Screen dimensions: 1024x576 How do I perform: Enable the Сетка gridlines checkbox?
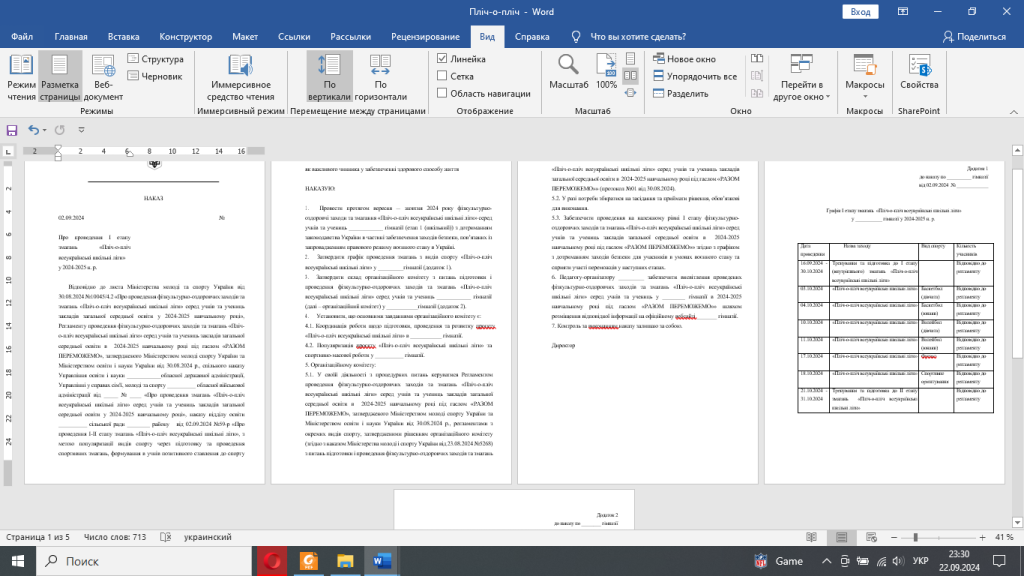(442, 76)
